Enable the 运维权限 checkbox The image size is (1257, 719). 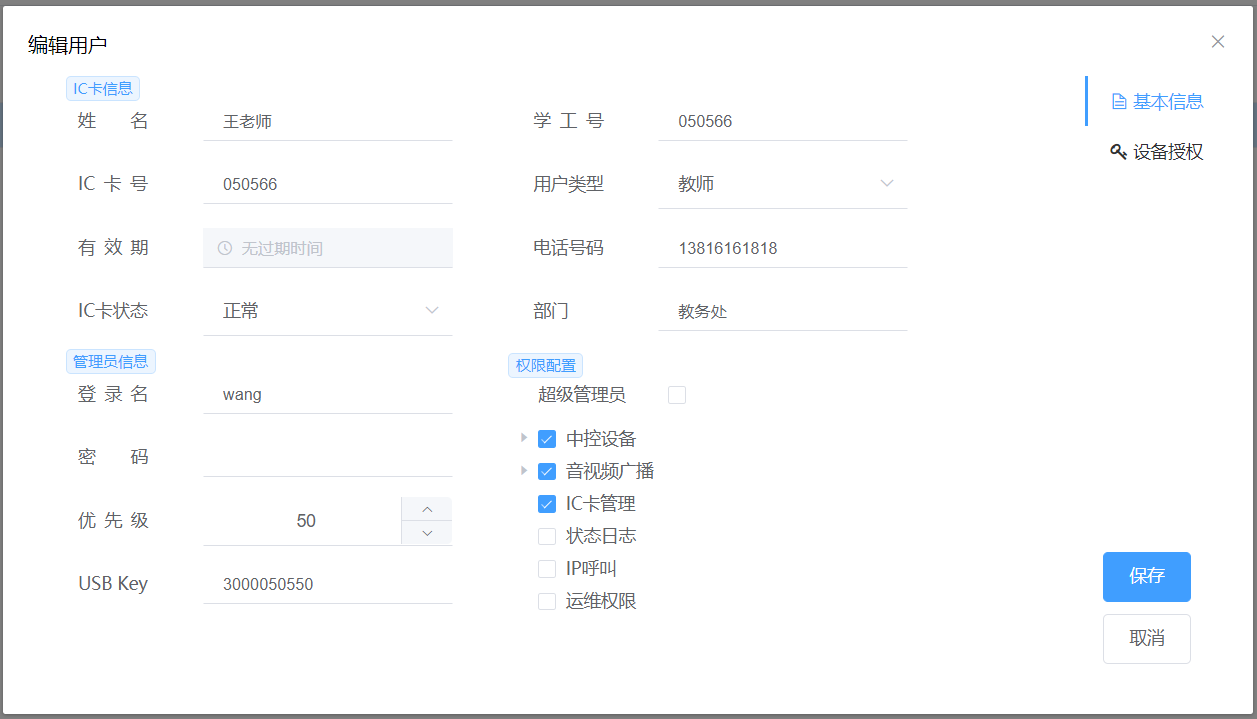(x=547, y=601)
